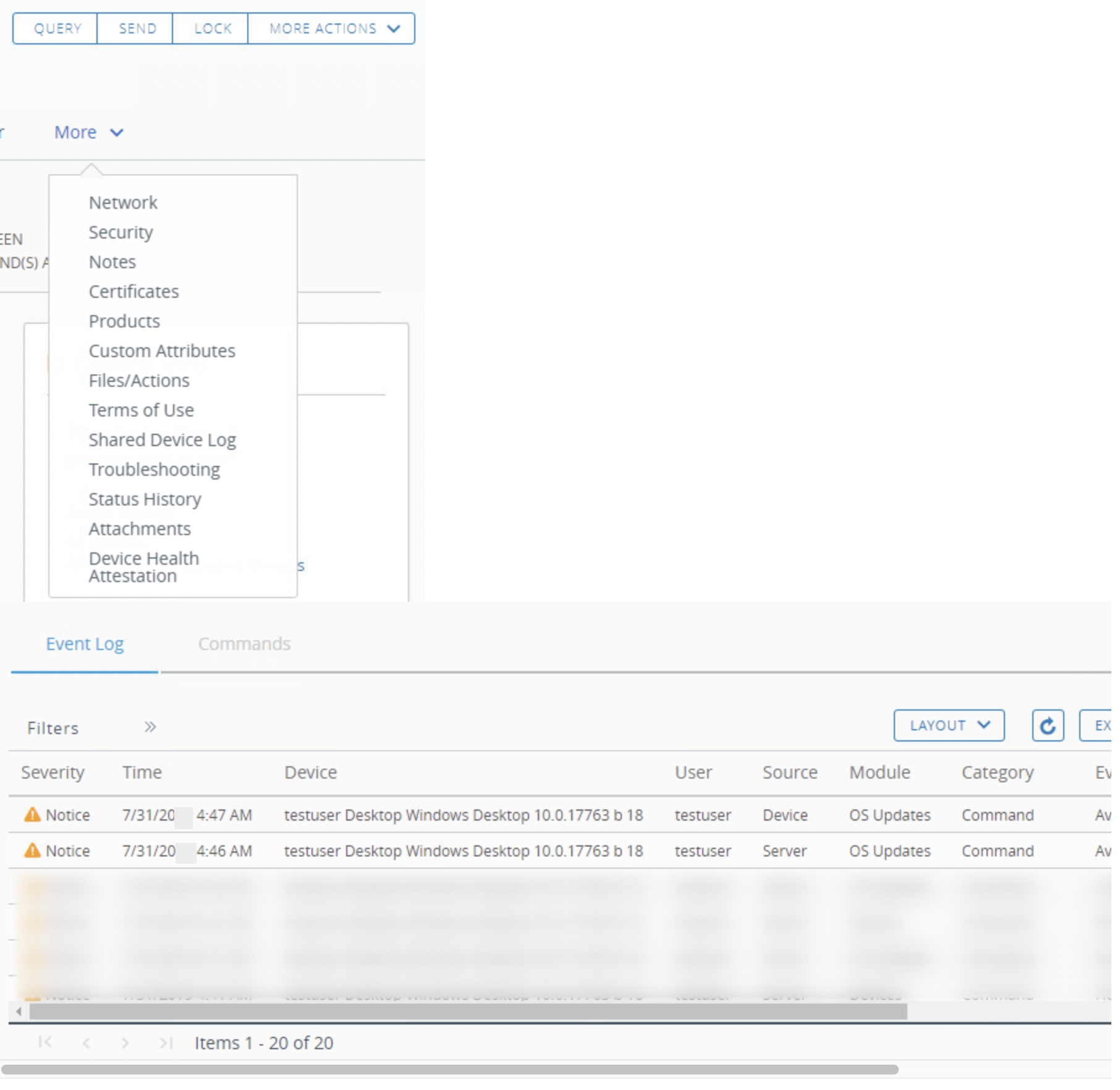Image resolution: width=1120 pixels, height=1090 pixels.
Task: Jump to first page of items
Action: point(44,1042)
